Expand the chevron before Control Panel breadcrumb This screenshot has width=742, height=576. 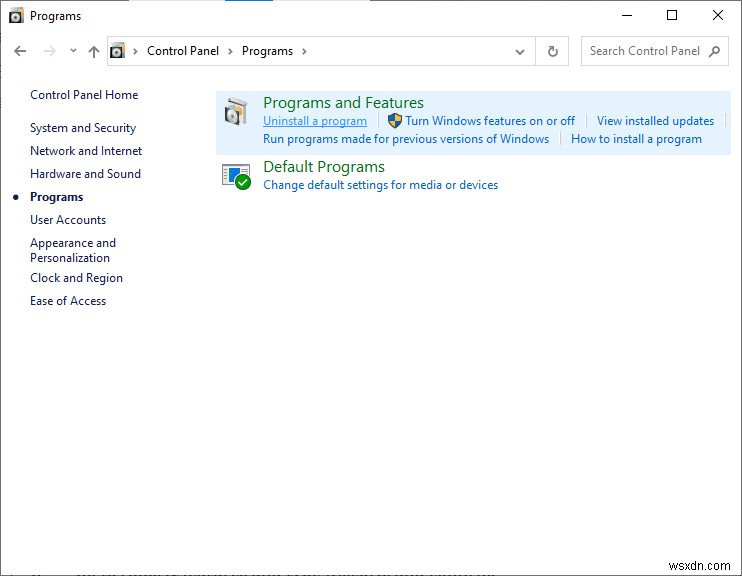(x=135, y=51)
